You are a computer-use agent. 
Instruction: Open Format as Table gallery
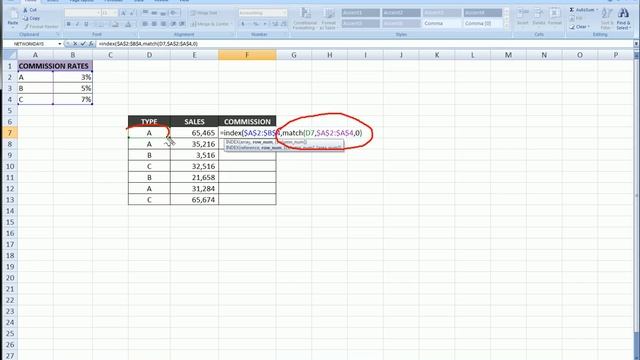coord(329,18)
